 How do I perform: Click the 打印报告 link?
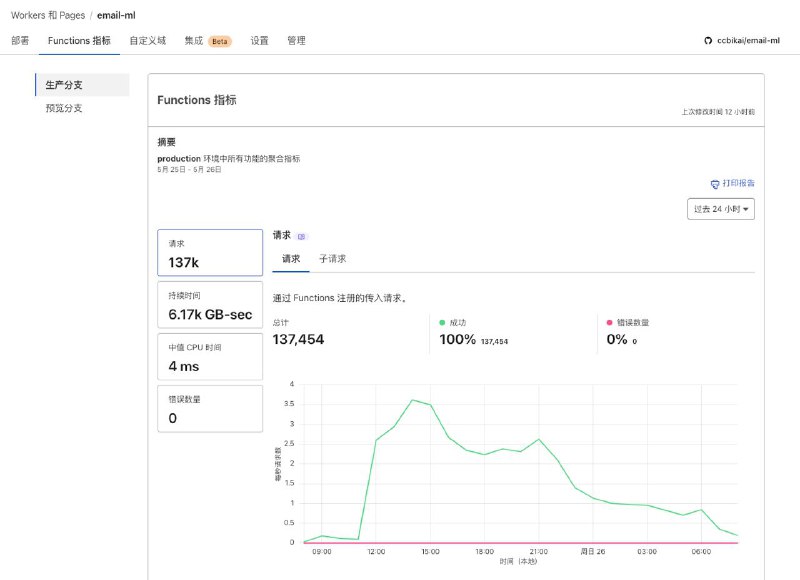click(738, 184)
